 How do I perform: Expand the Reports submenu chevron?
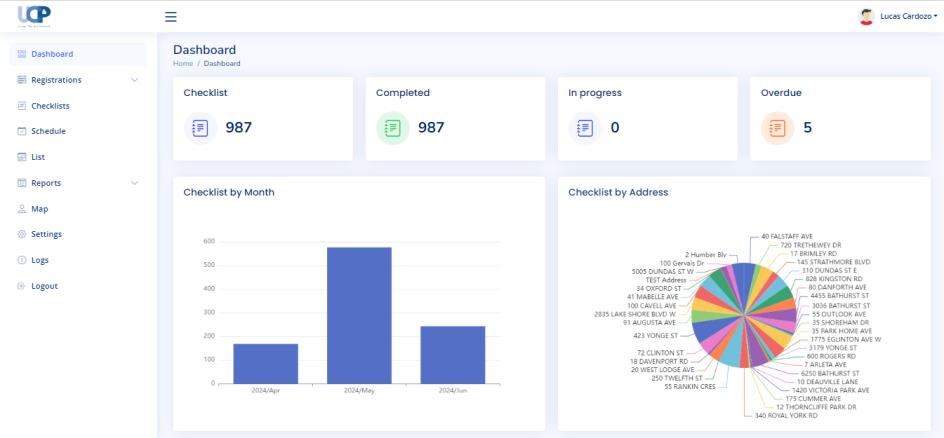(x=134, y=183)
